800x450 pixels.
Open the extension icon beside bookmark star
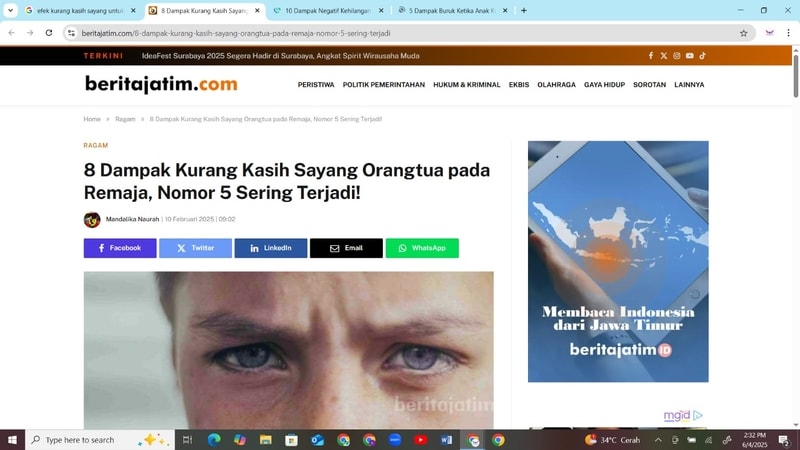coord(769,33)
